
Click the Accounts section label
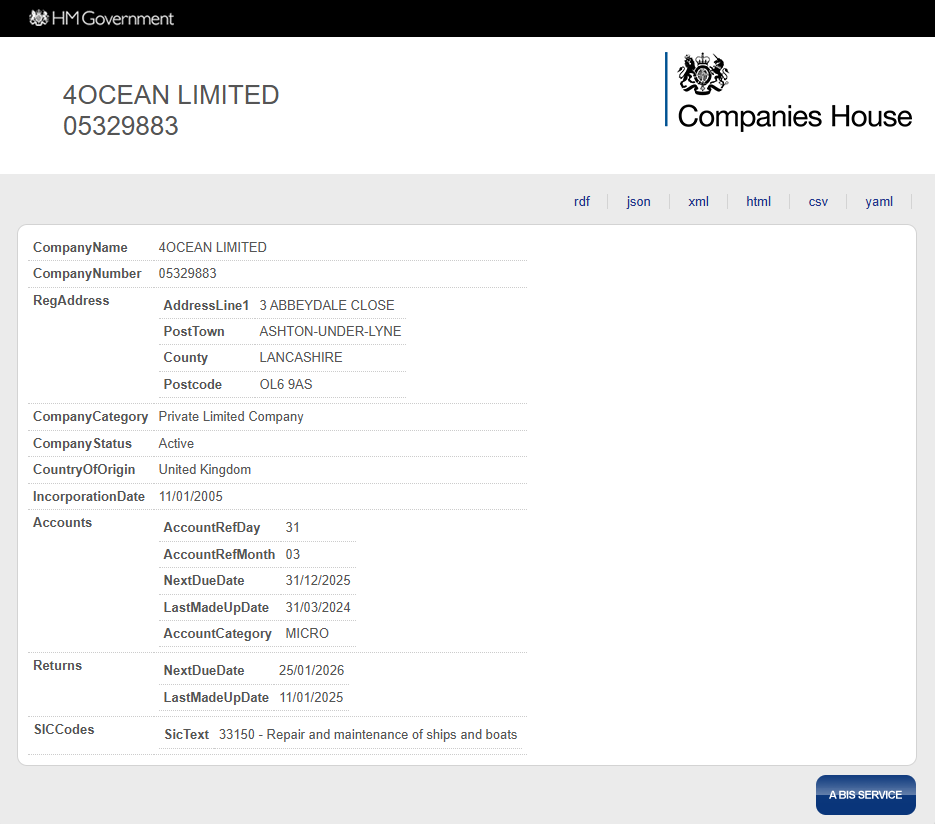click(62, 523)
